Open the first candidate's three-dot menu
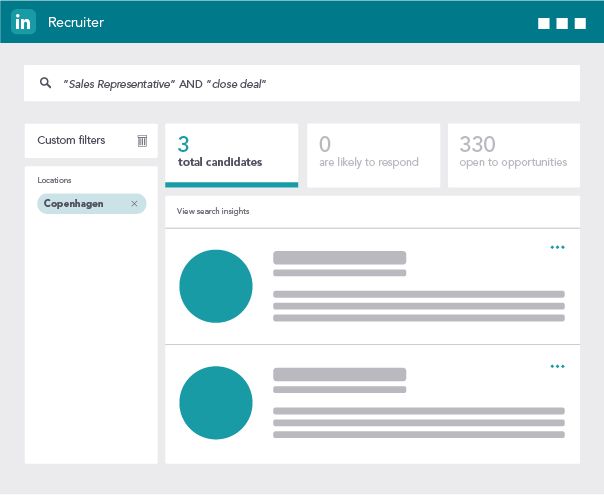Viewport: 604px width, 495px height. (557, 247)
